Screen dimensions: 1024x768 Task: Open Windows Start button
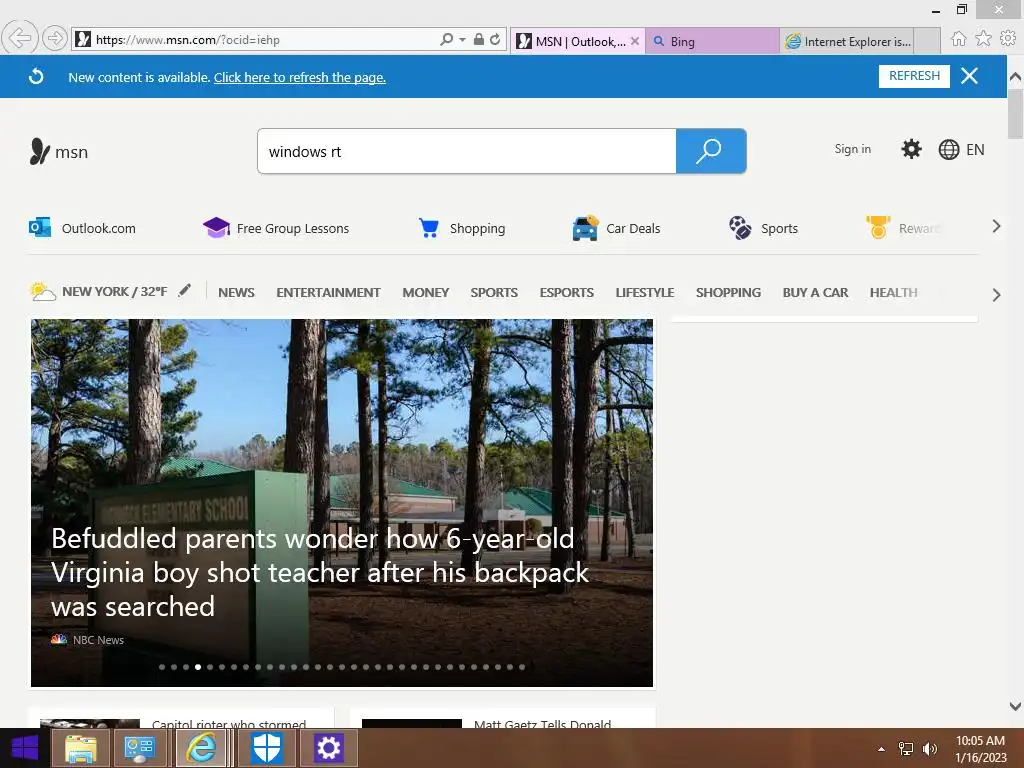pos(24,748)
